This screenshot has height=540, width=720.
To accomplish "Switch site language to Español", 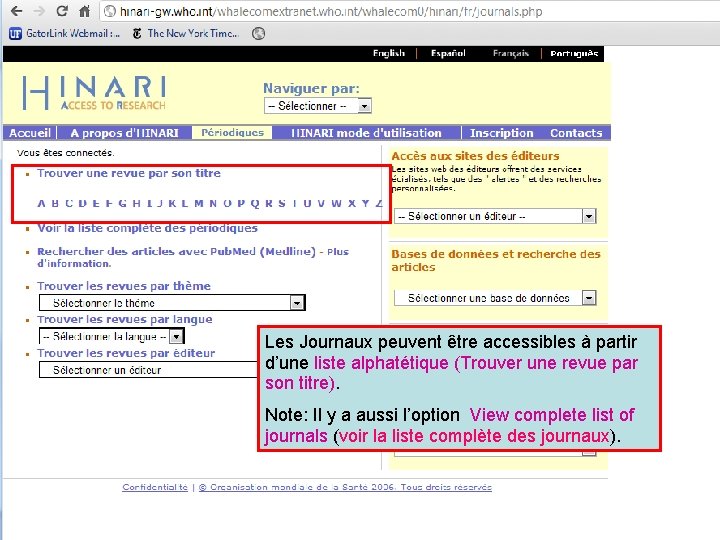I will click(448, 53).
